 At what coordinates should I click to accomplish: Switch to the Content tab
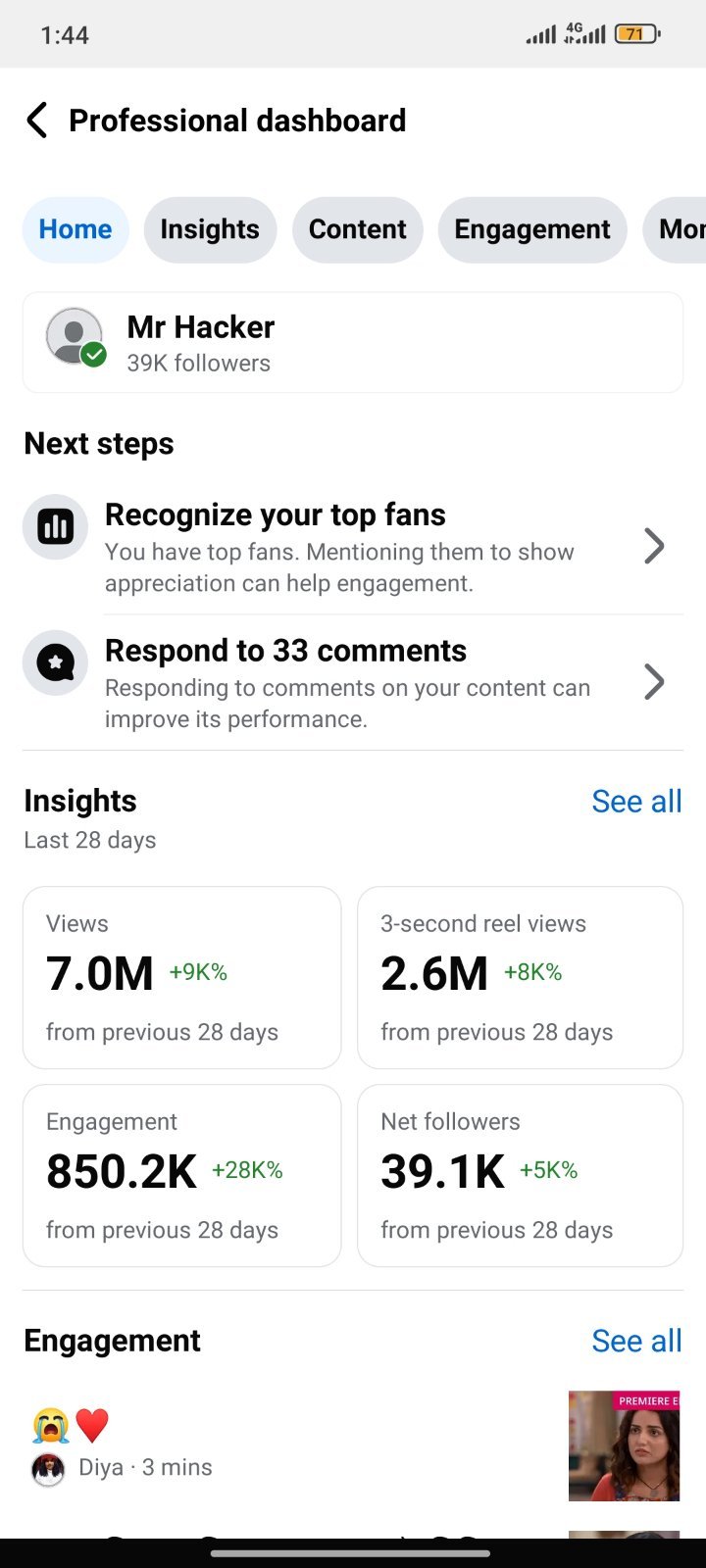(x=358, y=229)
